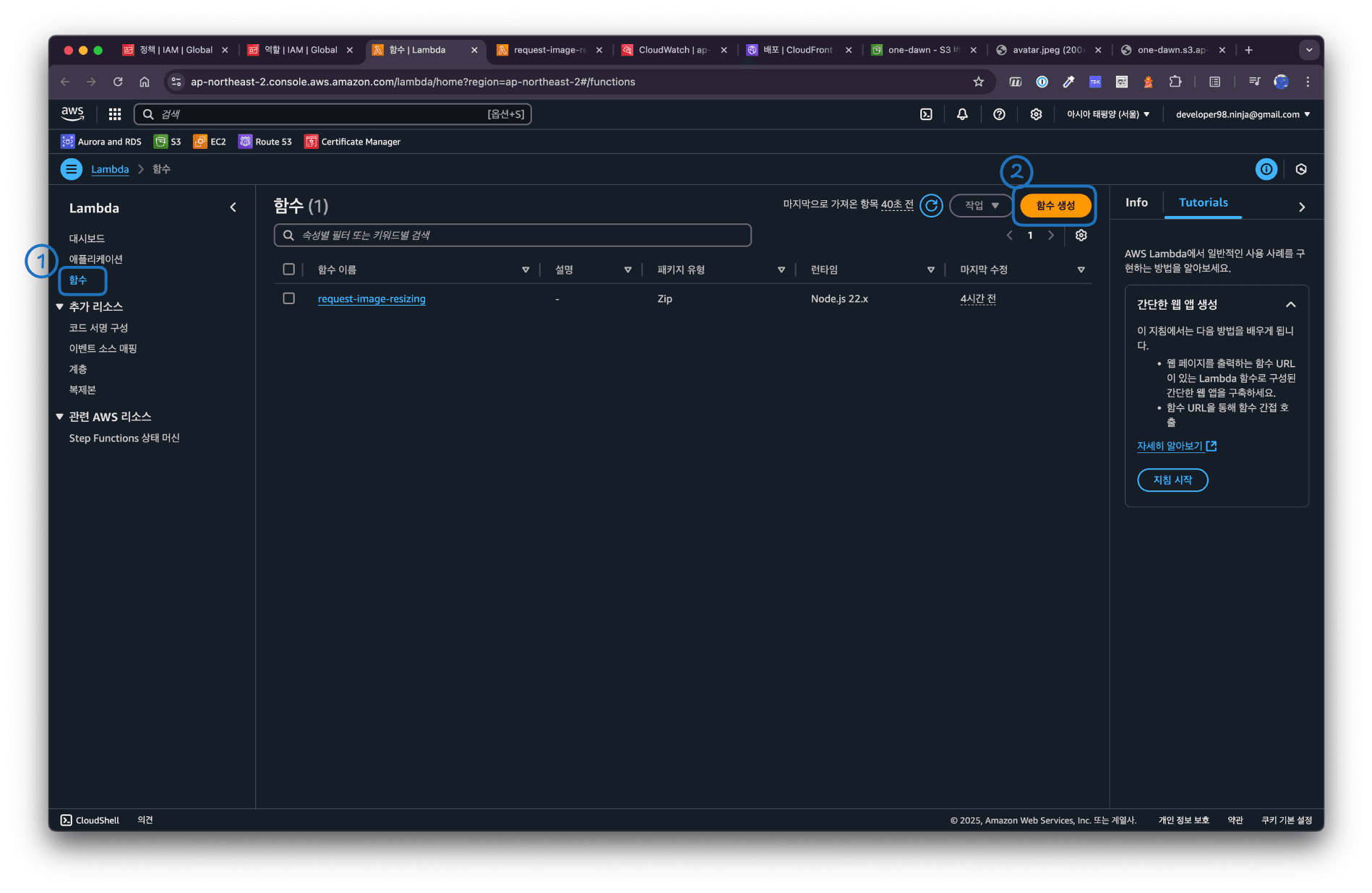Image resolution: width=1372 pixels, height=893 pixels.
Task: Sort by 런타임 column arrow
Action: pyautogui.click(x=931, y=269)
